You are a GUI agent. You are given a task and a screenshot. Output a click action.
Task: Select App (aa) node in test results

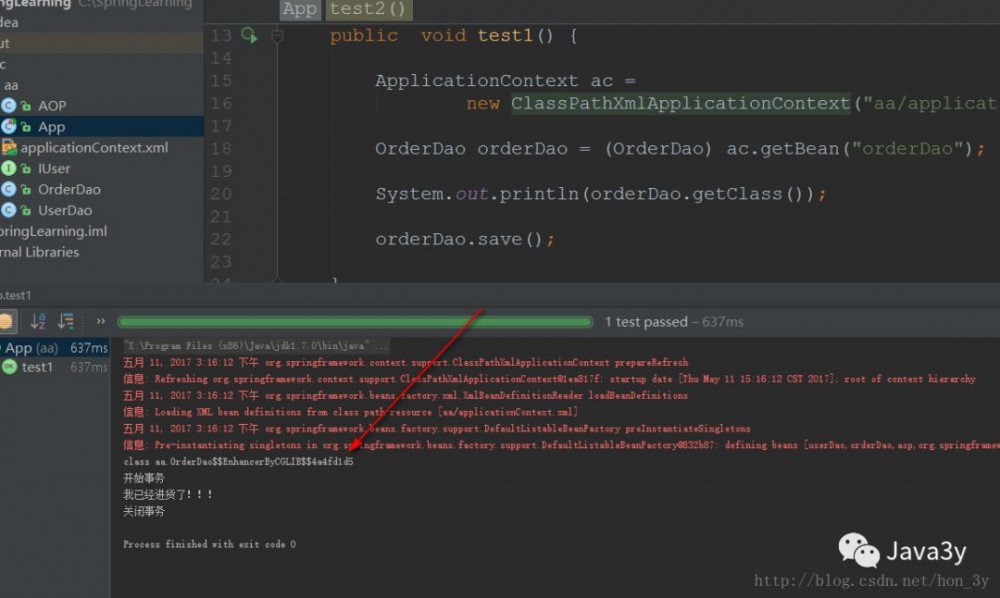(x=32, y=348)
